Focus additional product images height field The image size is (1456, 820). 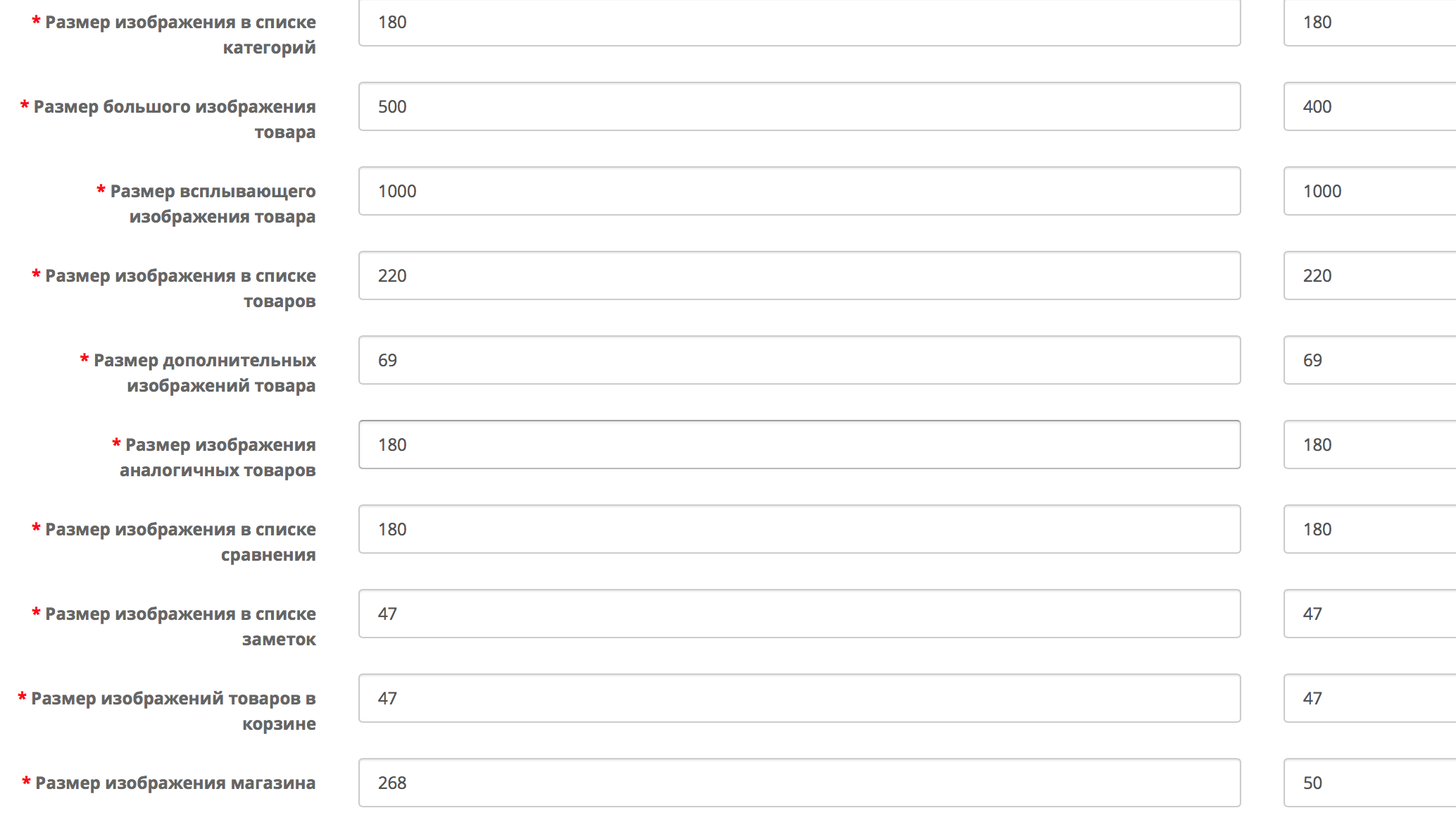tap(1369, 360)
